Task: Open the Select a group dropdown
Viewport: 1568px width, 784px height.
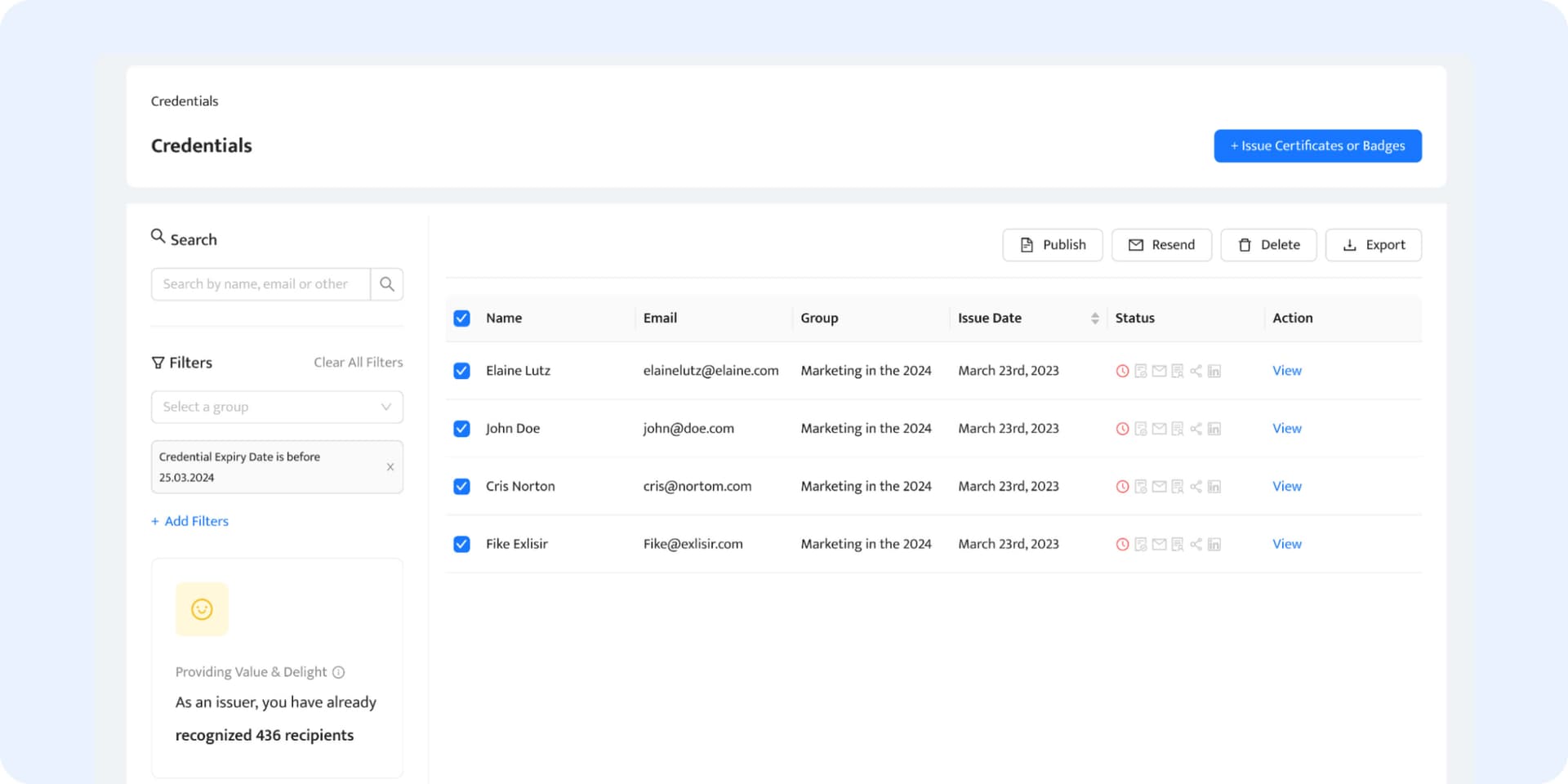Action: click(x=277, y=407)
